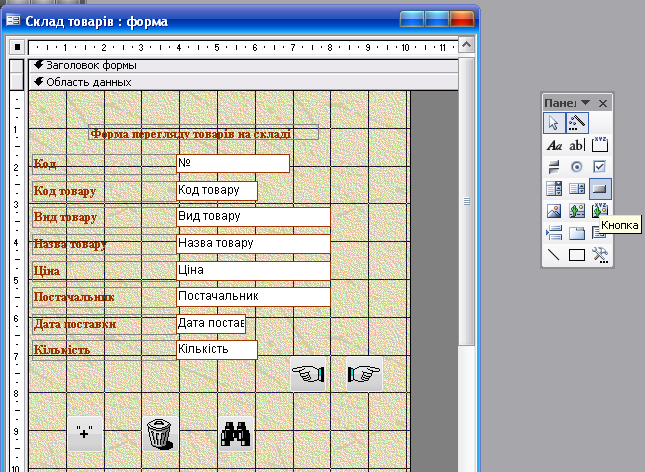This screenshot has height=472, width=645.
Task: Select the Image tool in toolbox
Action: [x=554, y=211]
